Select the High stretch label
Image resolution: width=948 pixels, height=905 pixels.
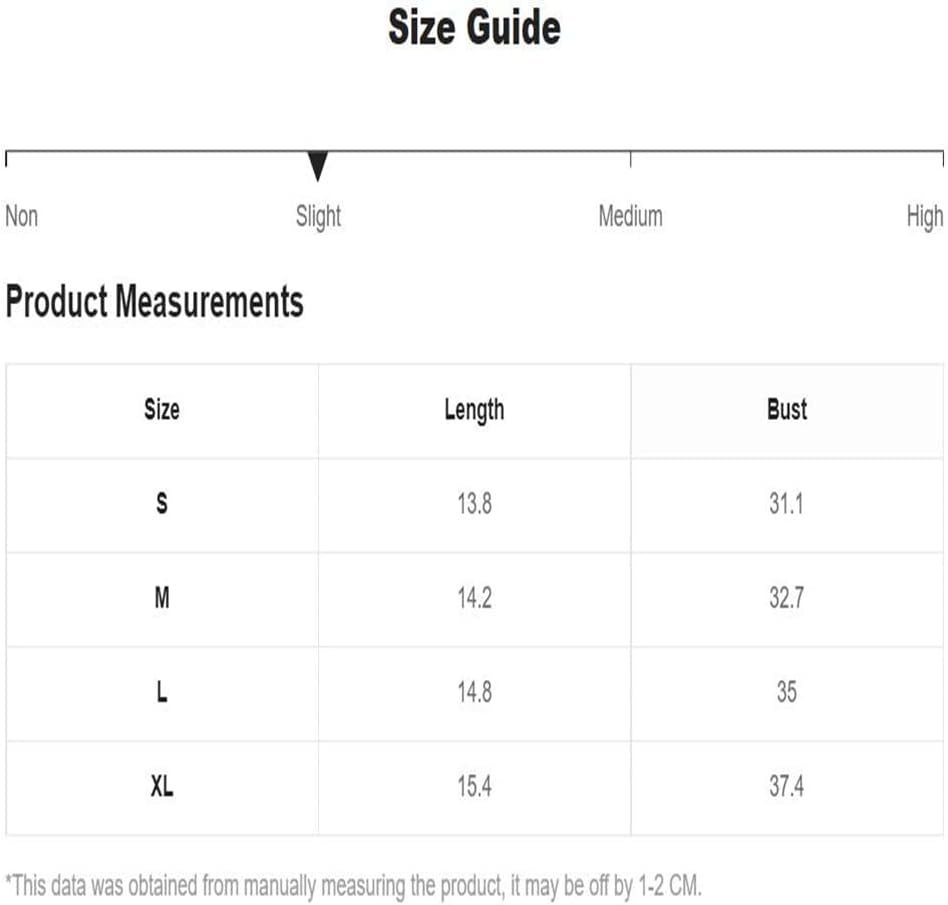[924, 217]
